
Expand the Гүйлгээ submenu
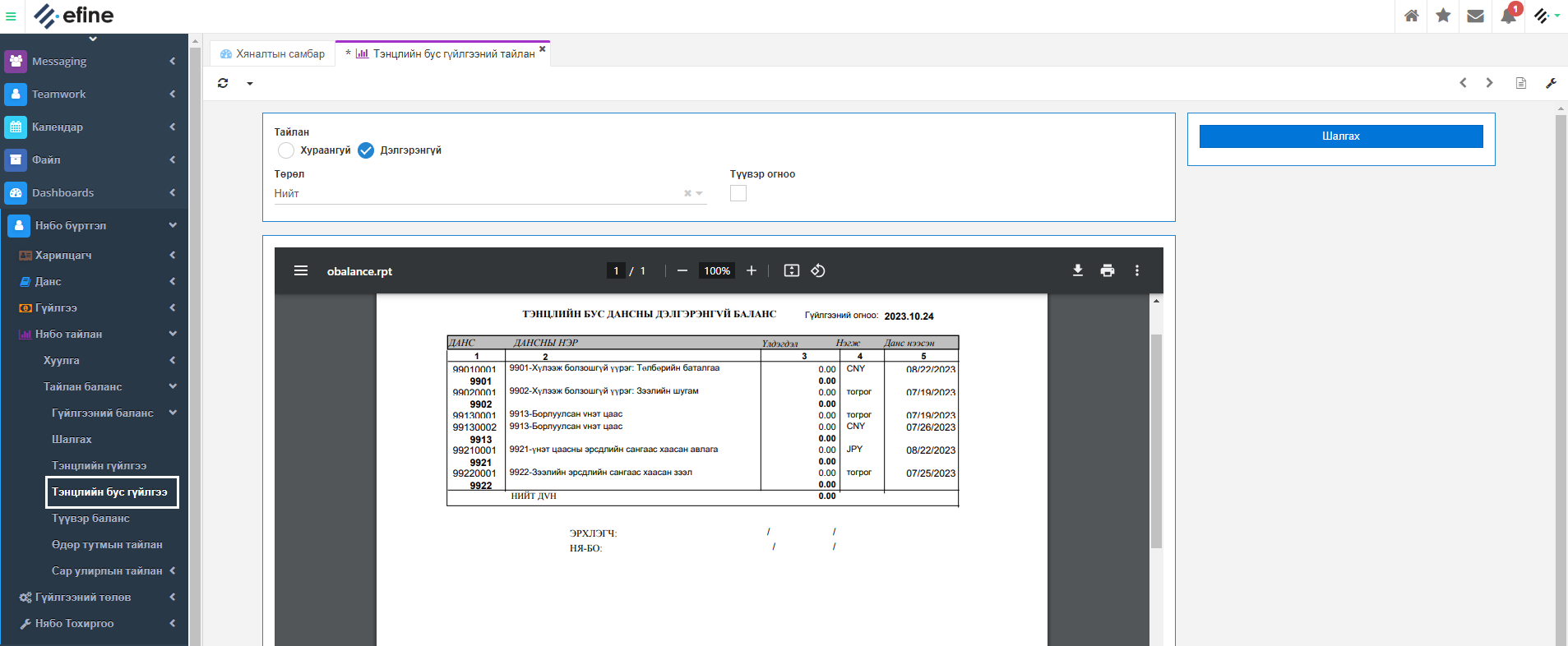click(95, 307)
